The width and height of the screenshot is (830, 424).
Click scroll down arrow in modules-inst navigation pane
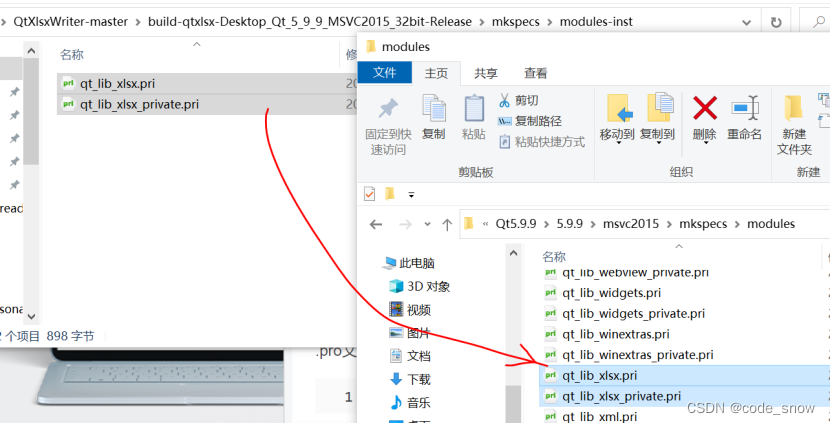31,316
